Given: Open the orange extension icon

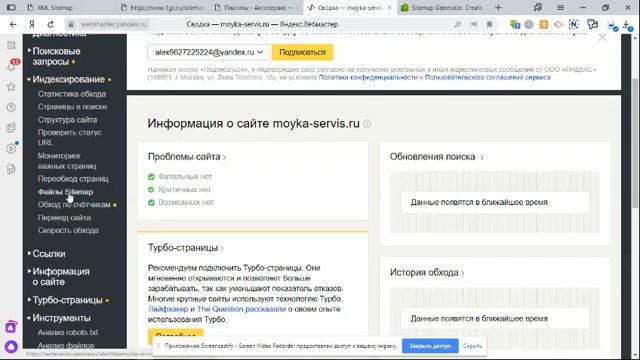Looking at the screenshot, I should (x=544, y=24).
